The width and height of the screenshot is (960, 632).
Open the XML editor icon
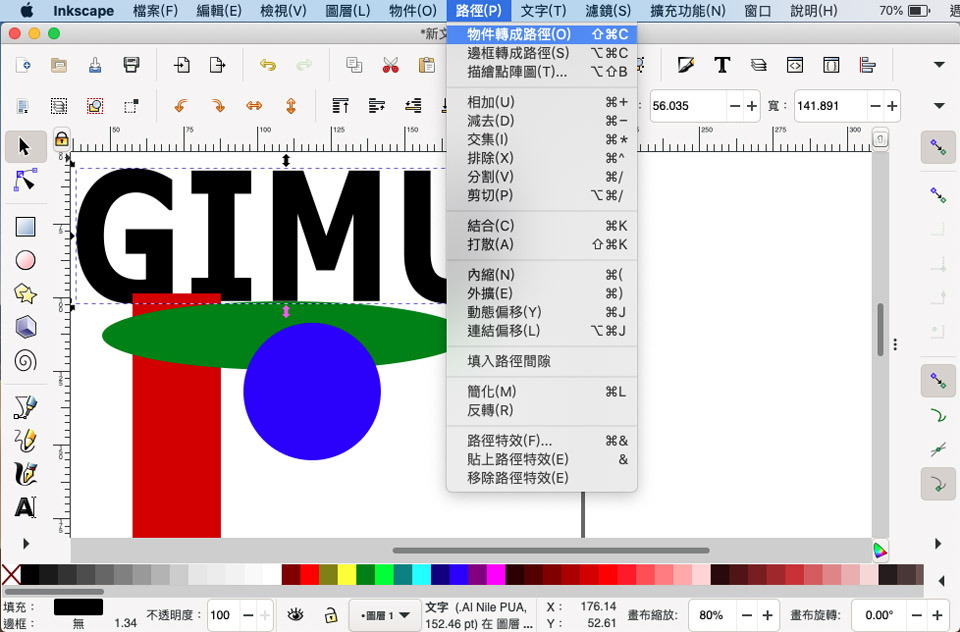tap(795, 65)
